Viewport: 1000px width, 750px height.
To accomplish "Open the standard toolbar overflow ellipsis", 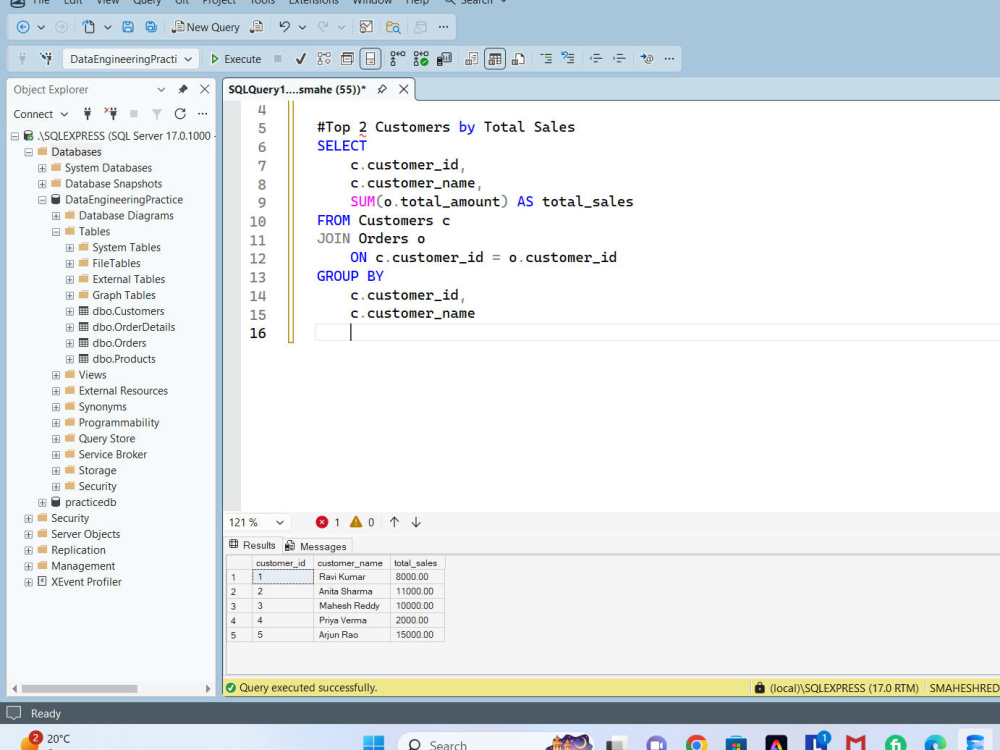I will point(443,27).
